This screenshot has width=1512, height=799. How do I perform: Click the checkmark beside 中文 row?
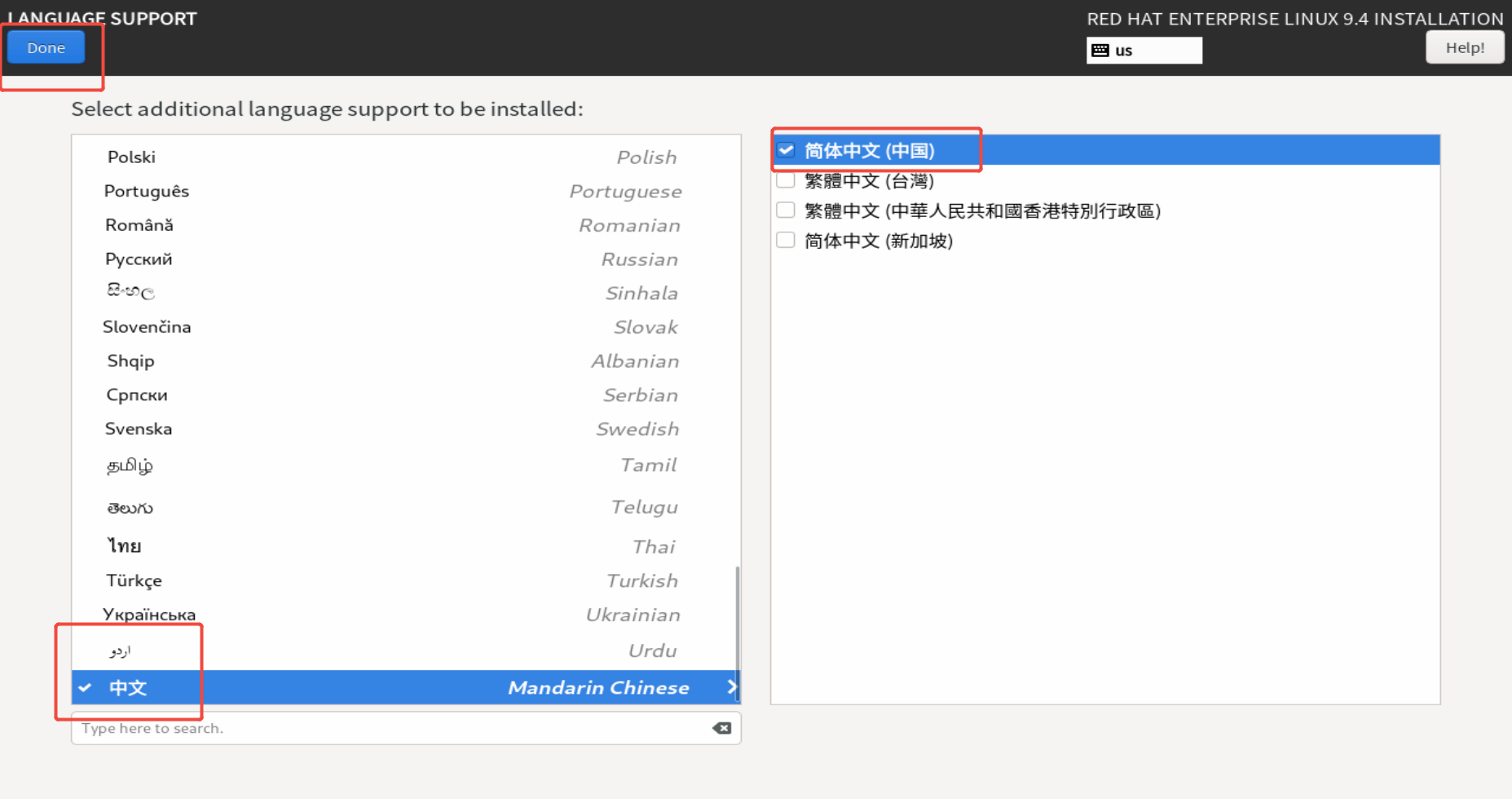pos(85,687)
